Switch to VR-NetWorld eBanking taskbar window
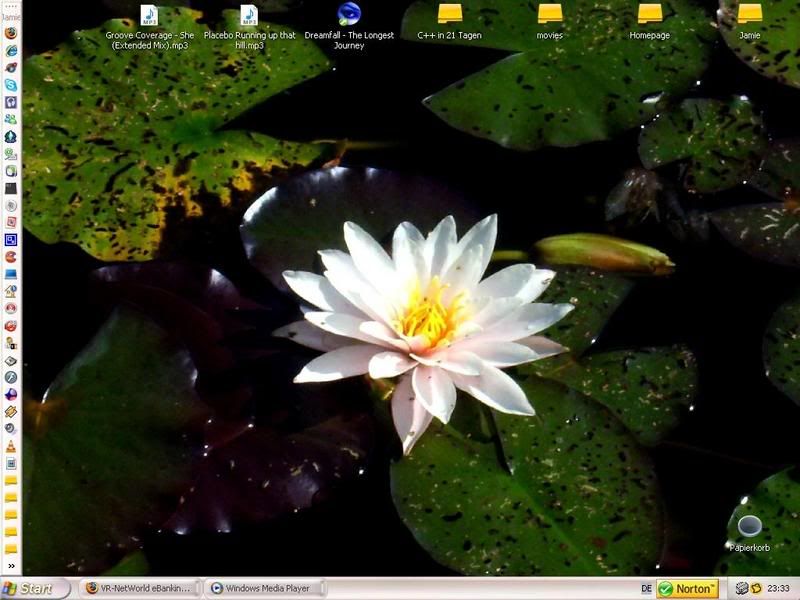The width and height of the screenshot is (800, 600). (x=138, y=589)
